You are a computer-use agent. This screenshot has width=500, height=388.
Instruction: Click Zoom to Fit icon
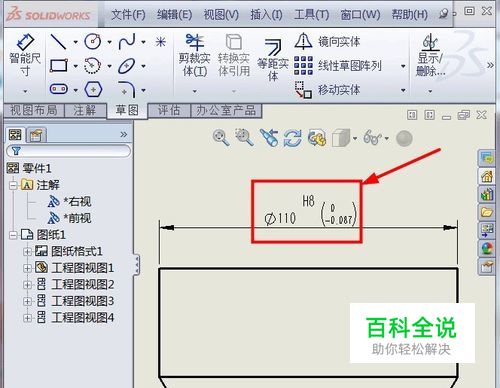click(x=221, y=137)
